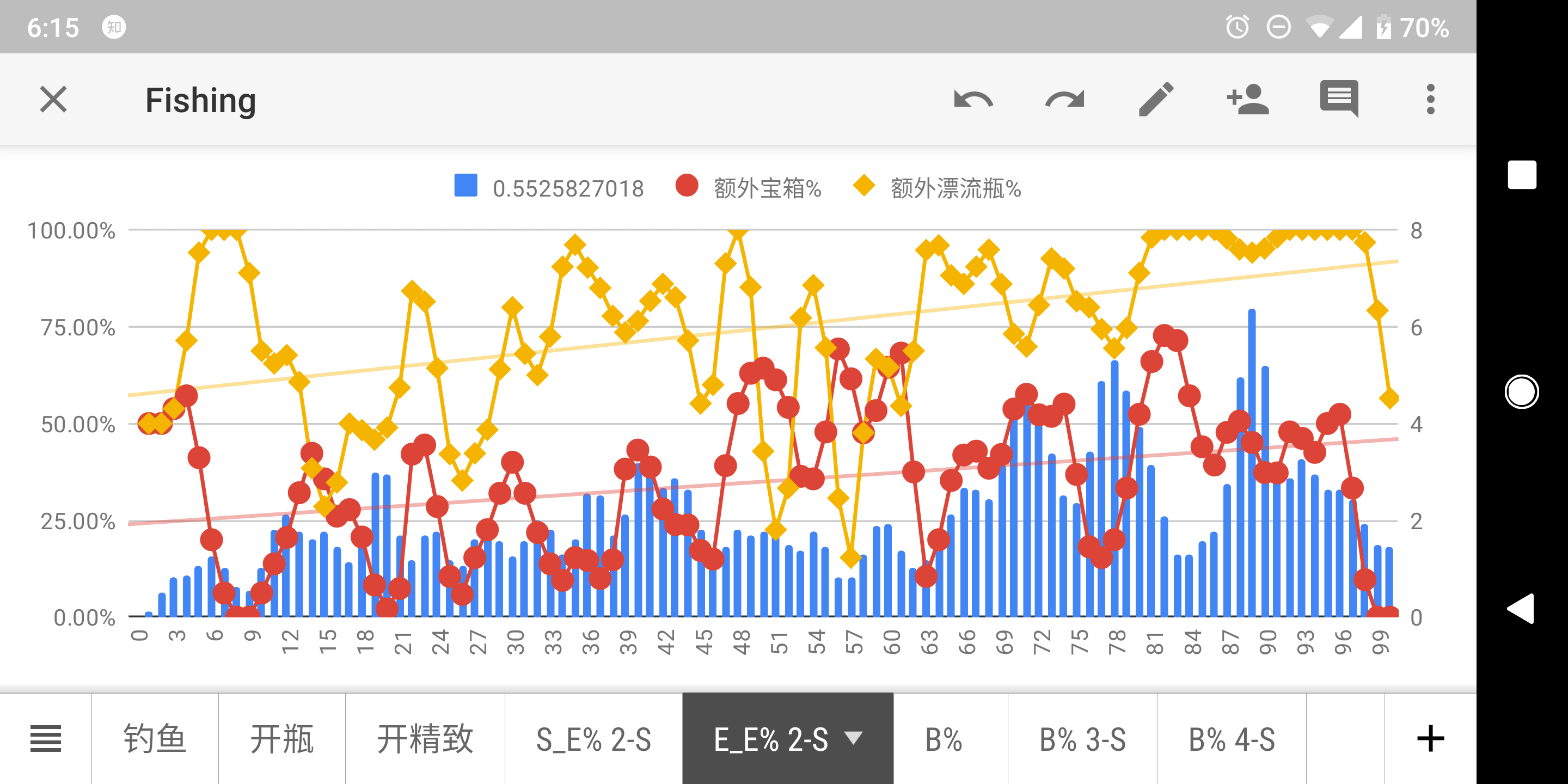Switch to the 钓鱼 sheet tab
The height and width of the screenshot is (784, 1568).
point(155,739)
